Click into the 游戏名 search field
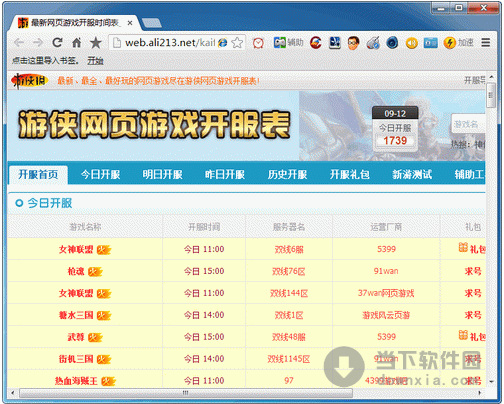504x404 pixels. click(468, 124)
